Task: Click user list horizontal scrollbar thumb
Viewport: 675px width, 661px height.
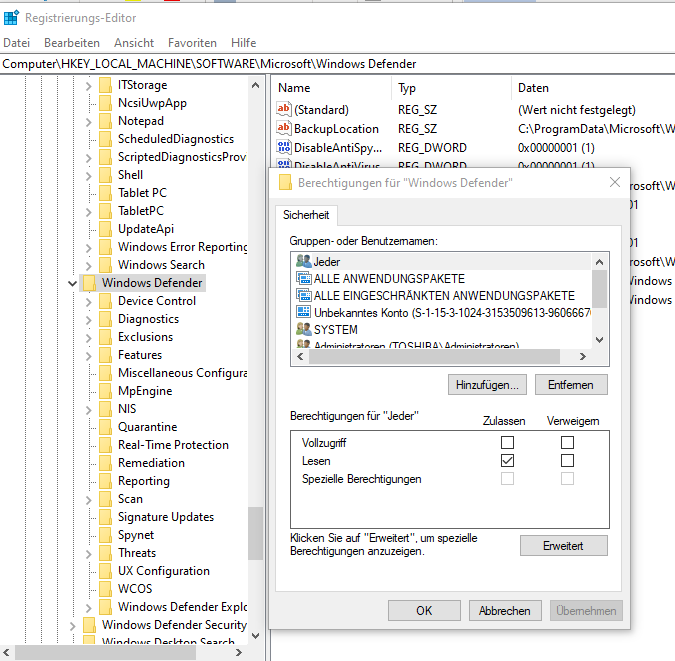Action: click(434, 357)
